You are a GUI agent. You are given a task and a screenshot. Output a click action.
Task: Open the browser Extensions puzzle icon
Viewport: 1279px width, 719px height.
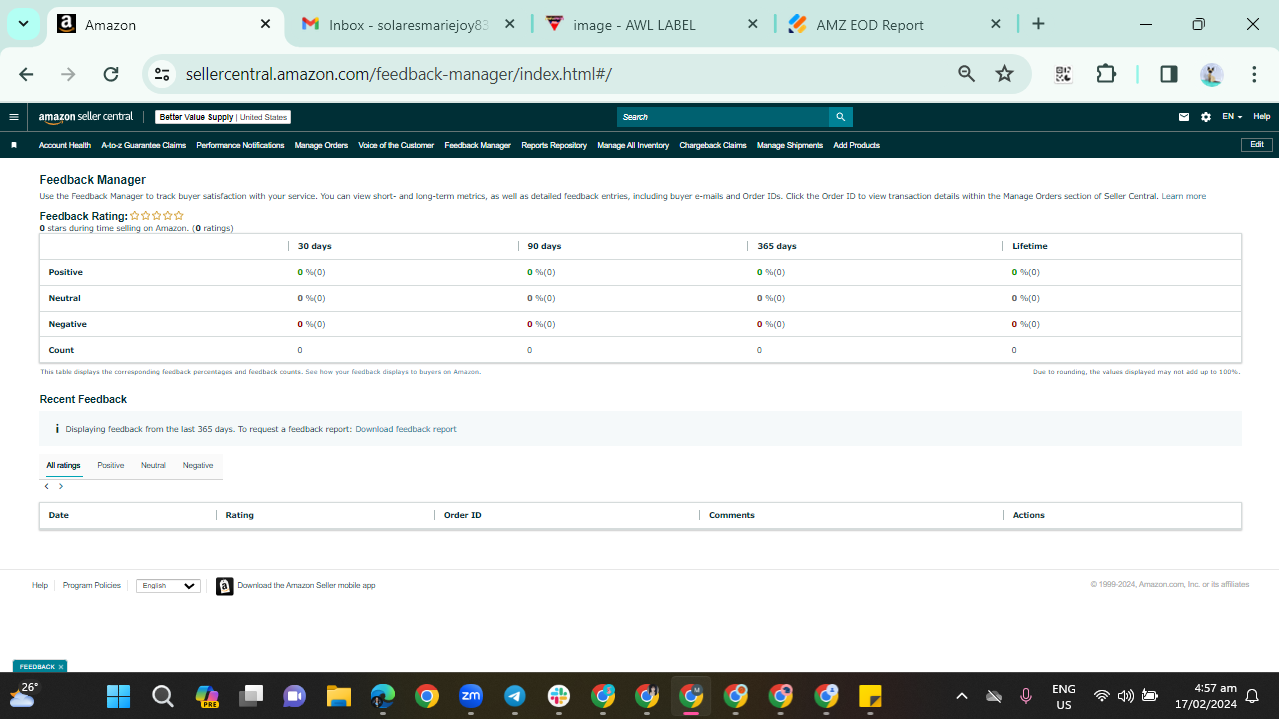pos(1106,74)
